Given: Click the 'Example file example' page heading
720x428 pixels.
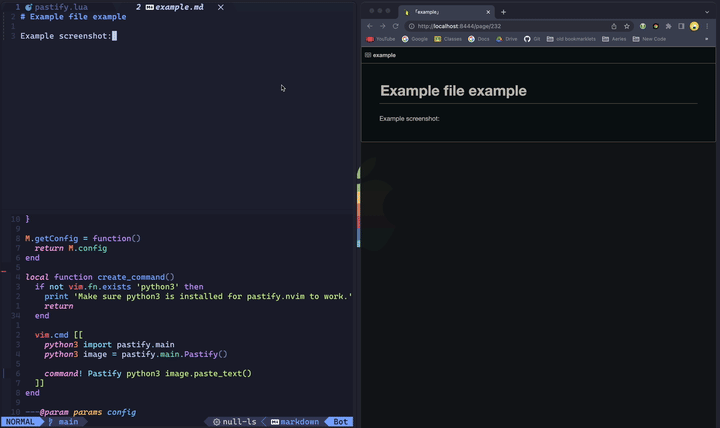Looking at the screenshot, I should click(x=453, y=91).
